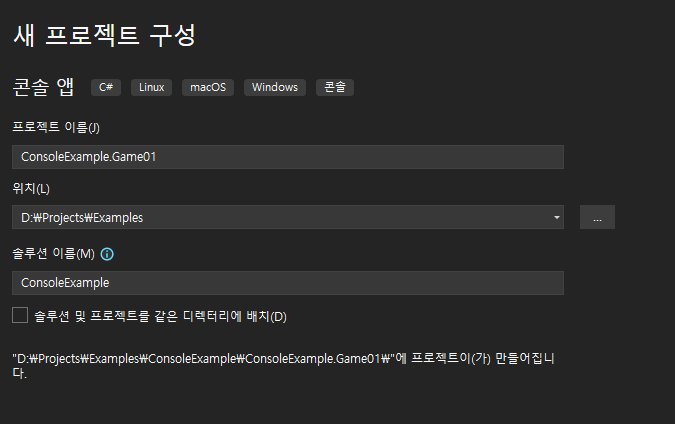Screen dimensions: 675x424
Task: Click the location field D:\Projects\Examples
Action: (288, 217)
